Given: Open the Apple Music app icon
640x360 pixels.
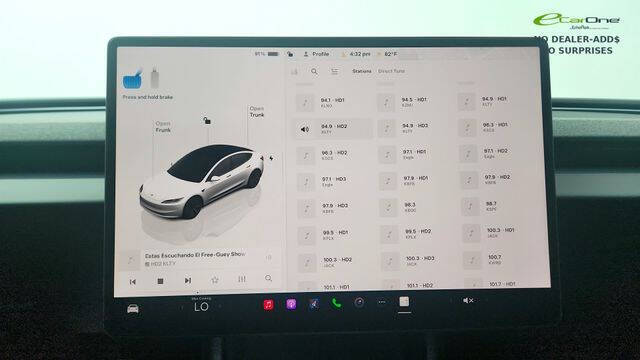Looking at the screenshot, I should (x=268, y=305).
